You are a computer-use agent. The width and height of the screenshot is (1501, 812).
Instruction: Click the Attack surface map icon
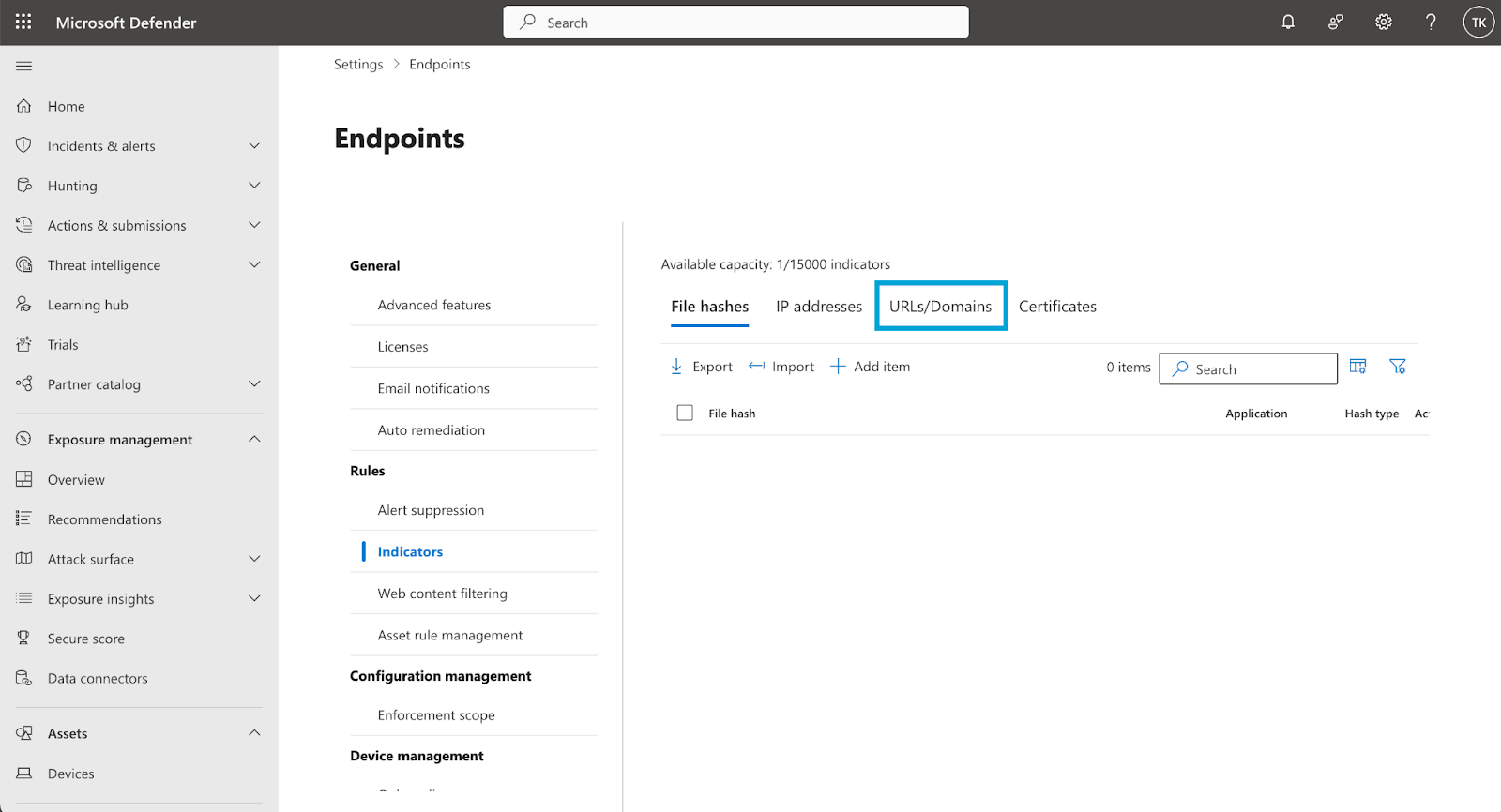(24, 559)
